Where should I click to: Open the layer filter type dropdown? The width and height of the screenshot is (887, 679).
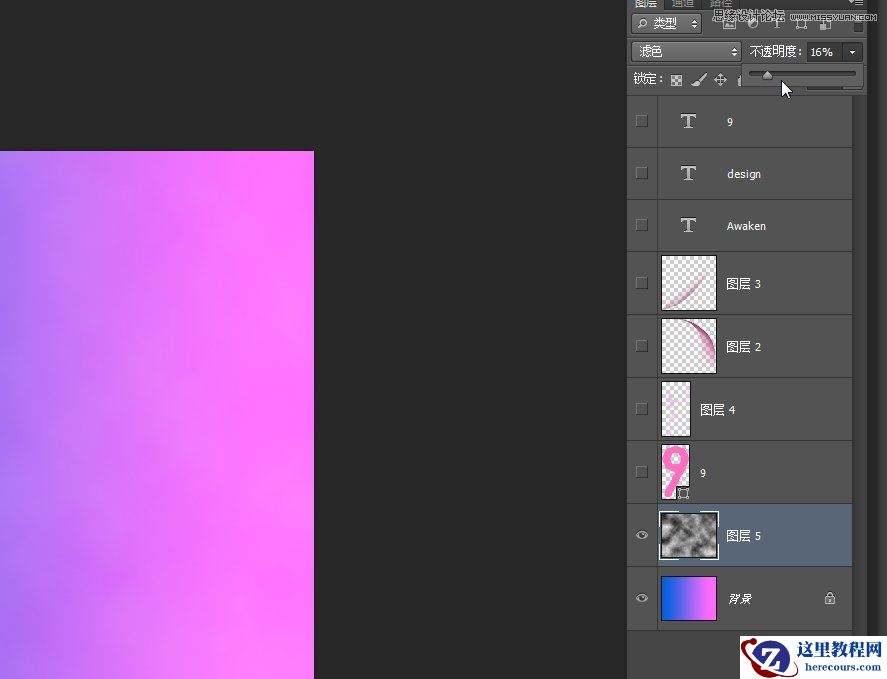[665, 23]
